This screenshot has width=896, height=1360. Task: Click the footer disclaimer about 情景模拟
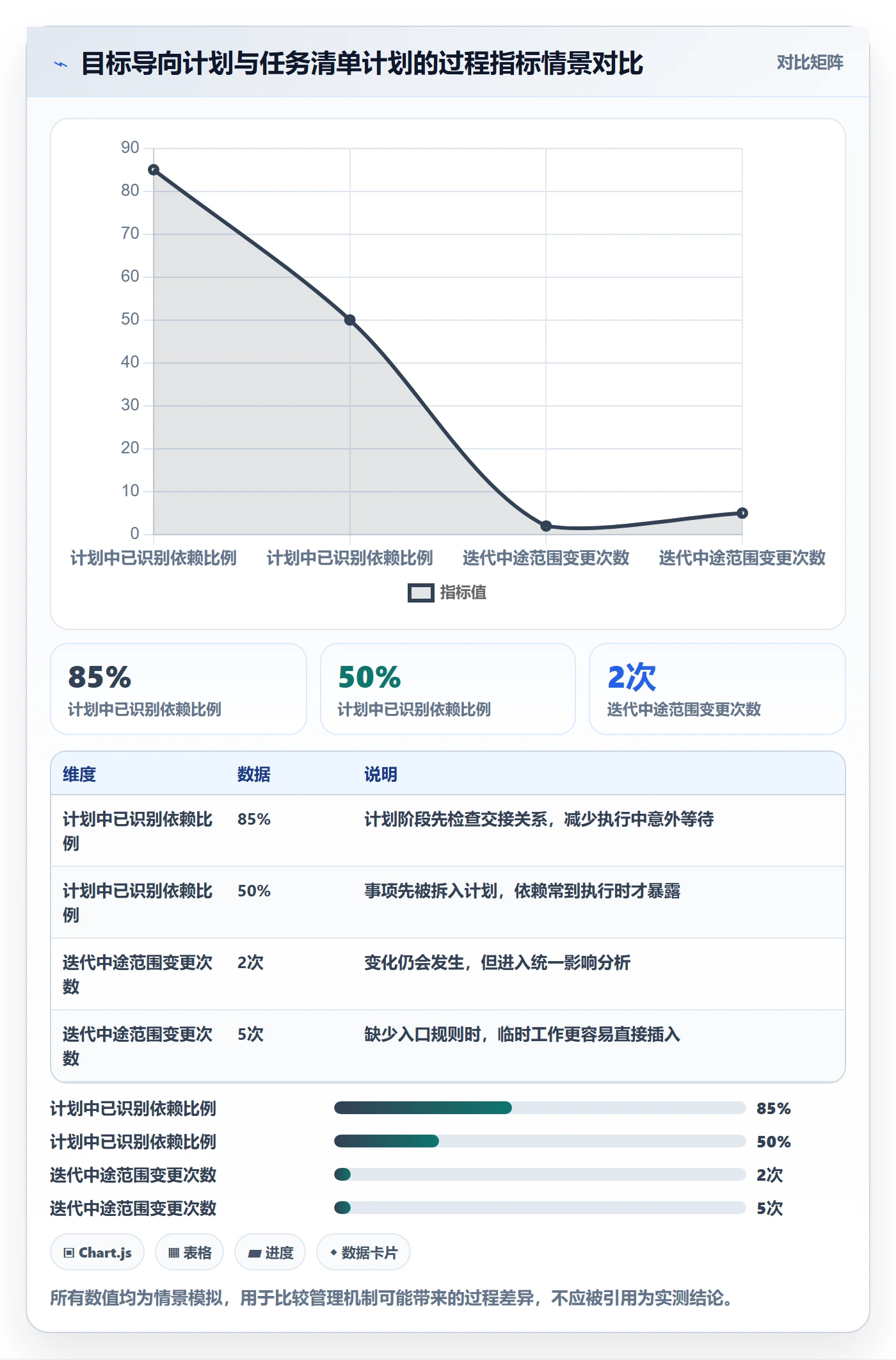(x=391, y=1299)
